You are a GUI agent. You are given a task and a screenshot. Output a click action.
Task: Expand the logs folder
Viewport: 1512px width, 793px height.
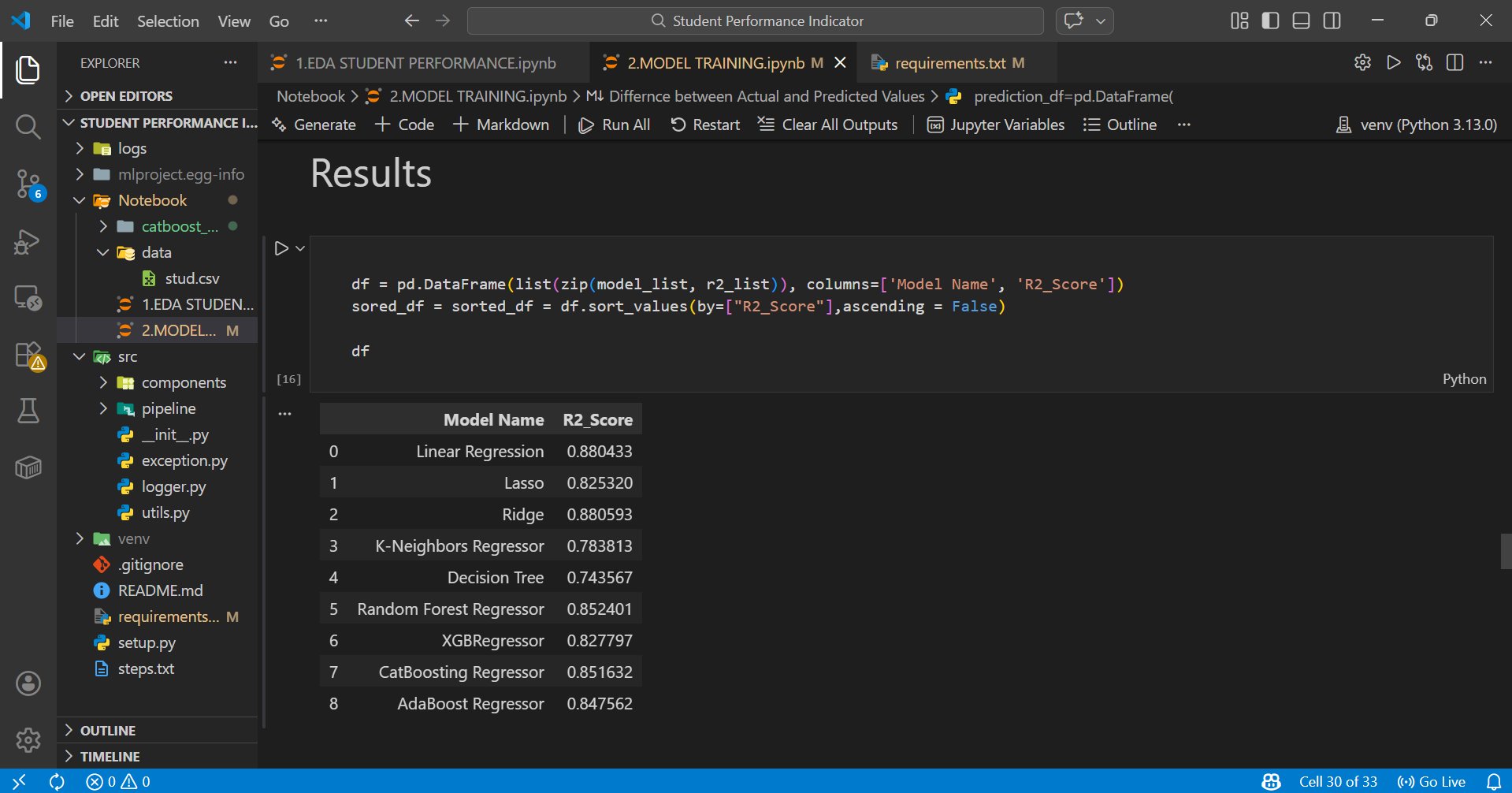click(132, 148)
